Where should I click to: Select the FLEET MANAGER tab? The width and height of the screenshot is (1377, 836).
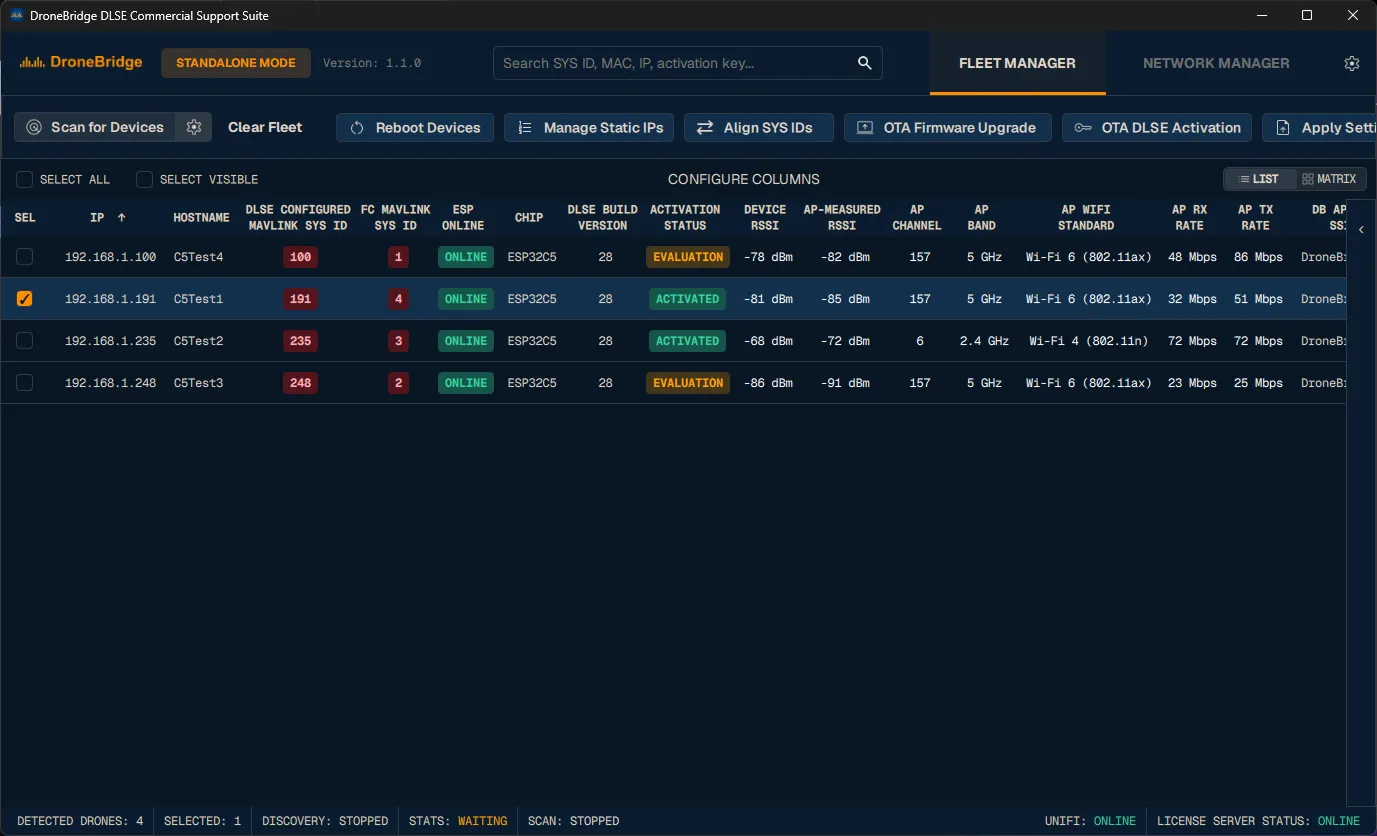pos(1017,63)
